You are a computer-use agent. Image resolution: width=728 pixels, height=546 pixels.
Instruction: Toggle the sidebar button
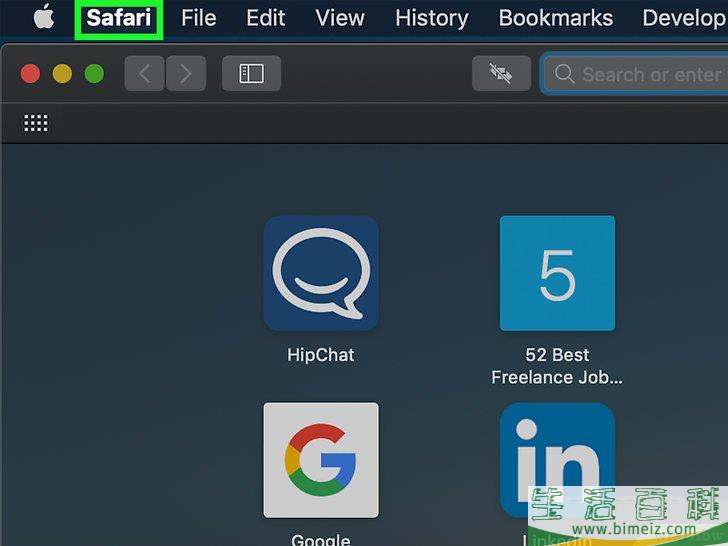(x=251, y=73)
